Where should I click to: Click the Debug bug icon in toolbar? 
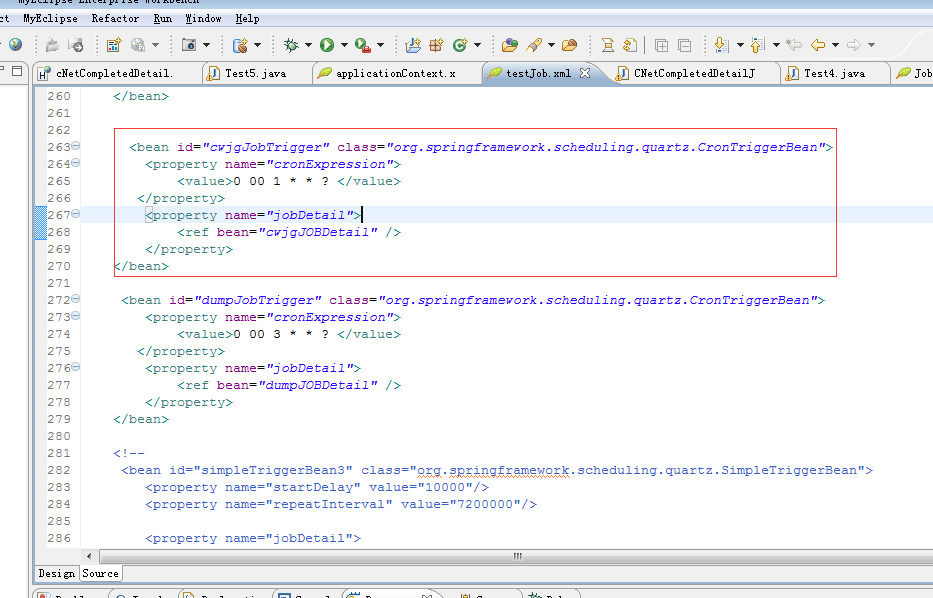(x=291, y=45)
